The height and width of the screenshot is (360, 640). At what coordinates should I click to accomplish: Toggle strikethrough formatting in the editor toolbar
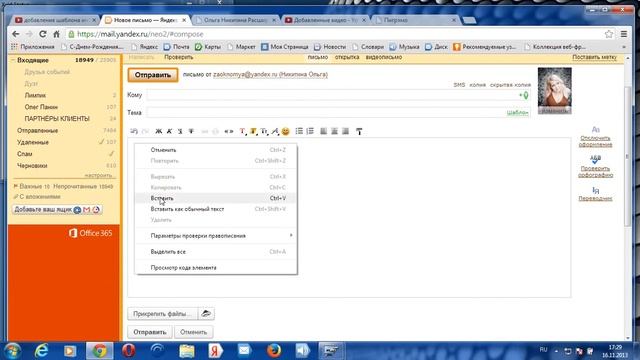pyautogui.click(x=191, y=131)
